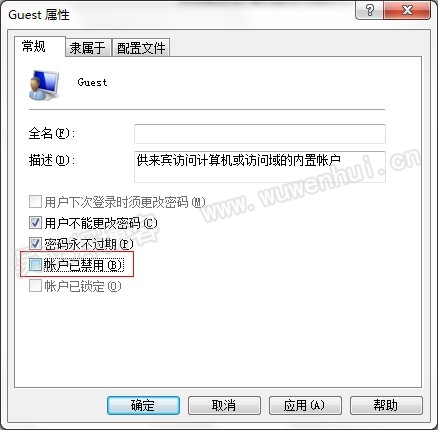
Task: Select the 配置文件 tab
Action: pos(141,48)
